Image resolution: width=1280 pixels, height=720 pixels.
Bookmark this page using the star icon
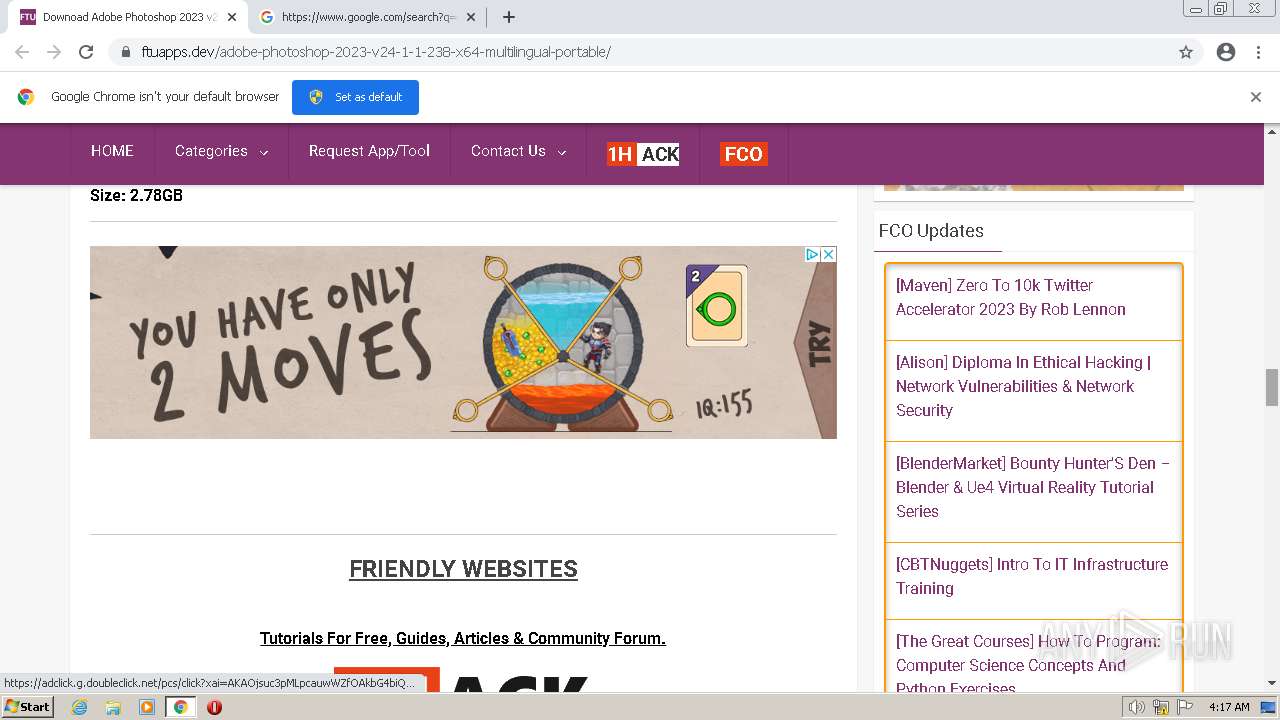(x=1186, y=52)
